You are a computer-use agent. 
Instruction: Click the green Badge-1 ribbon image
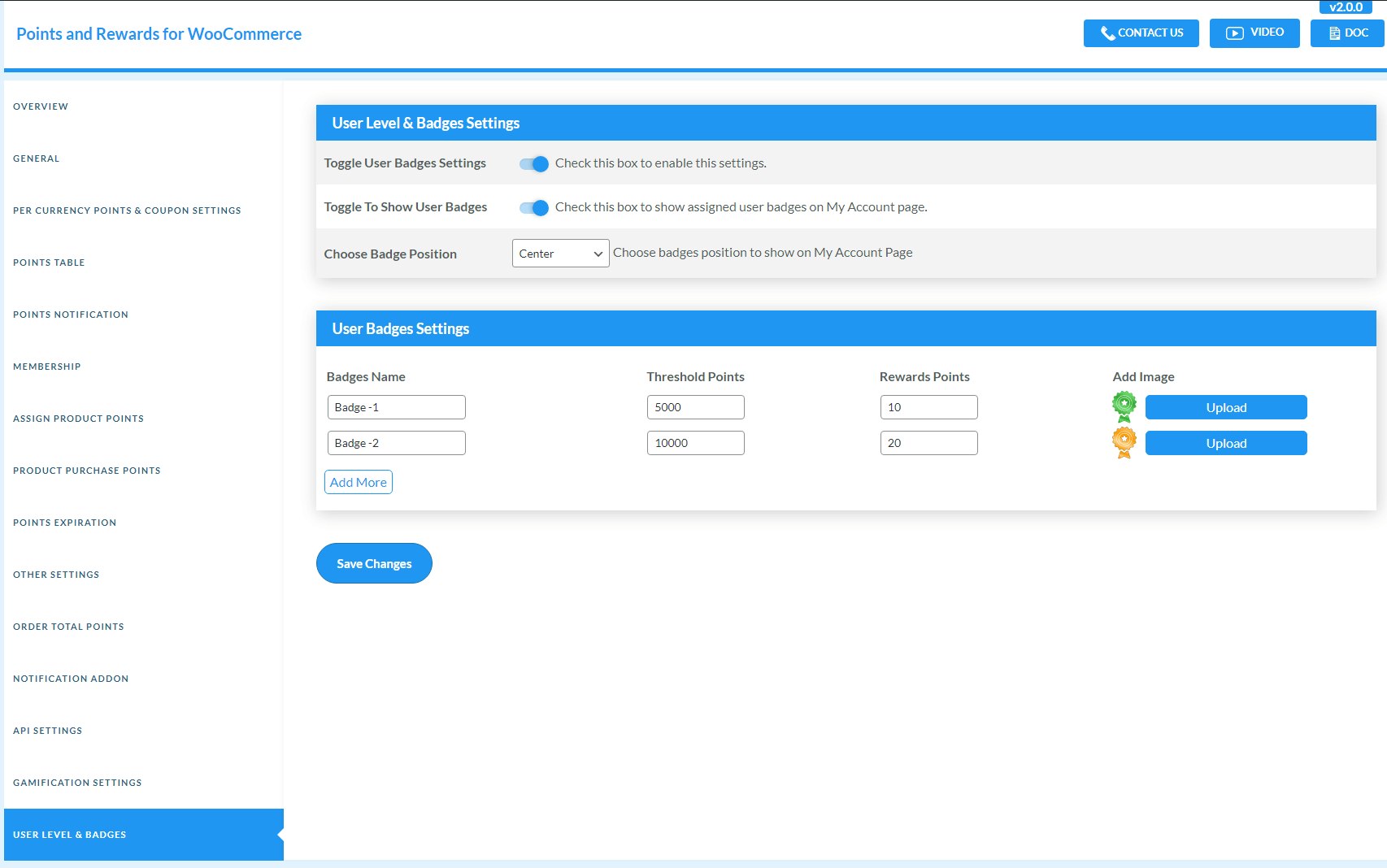click(1124, 406)
